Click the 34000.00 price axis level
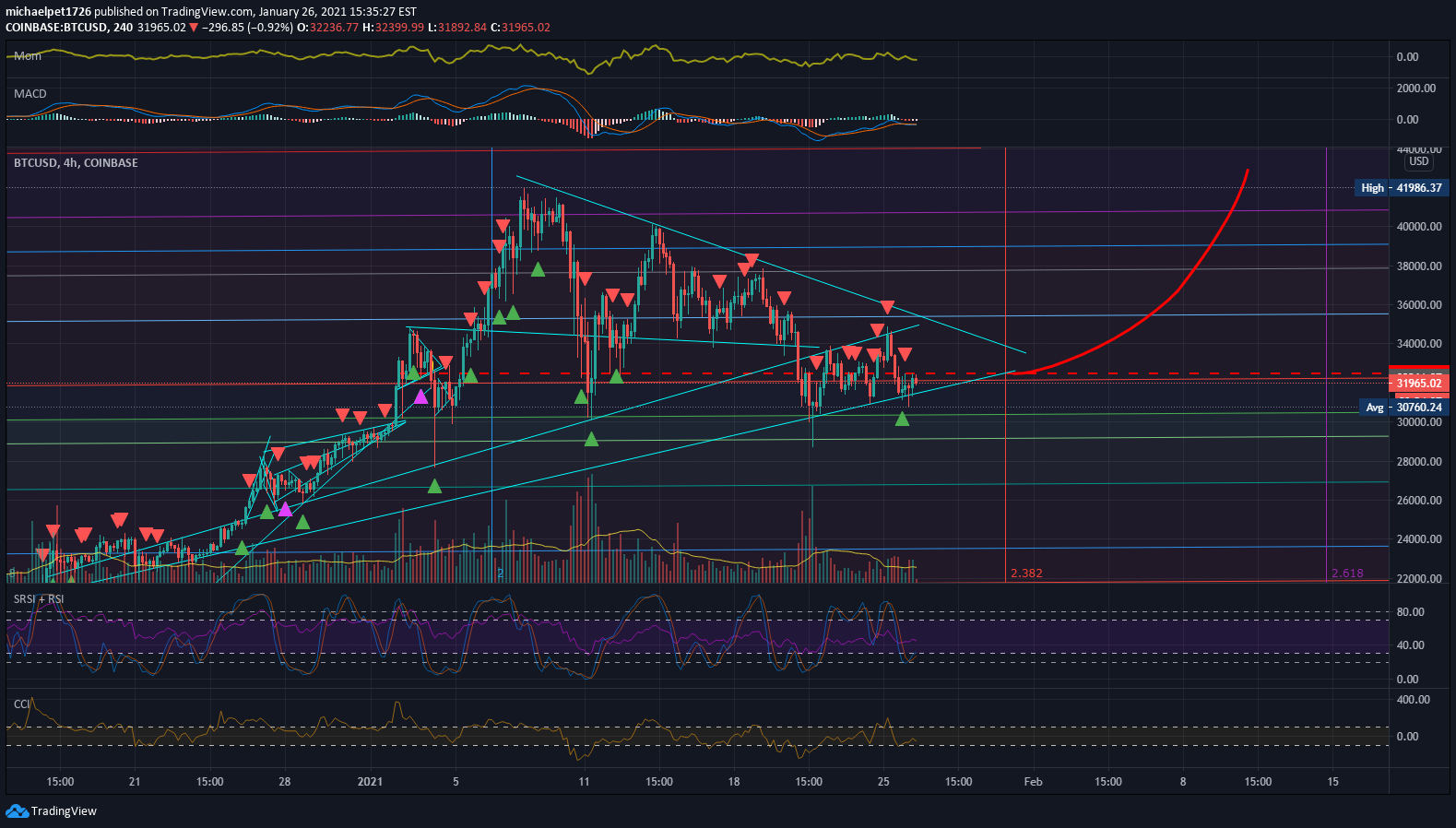 click(1419, 344)
